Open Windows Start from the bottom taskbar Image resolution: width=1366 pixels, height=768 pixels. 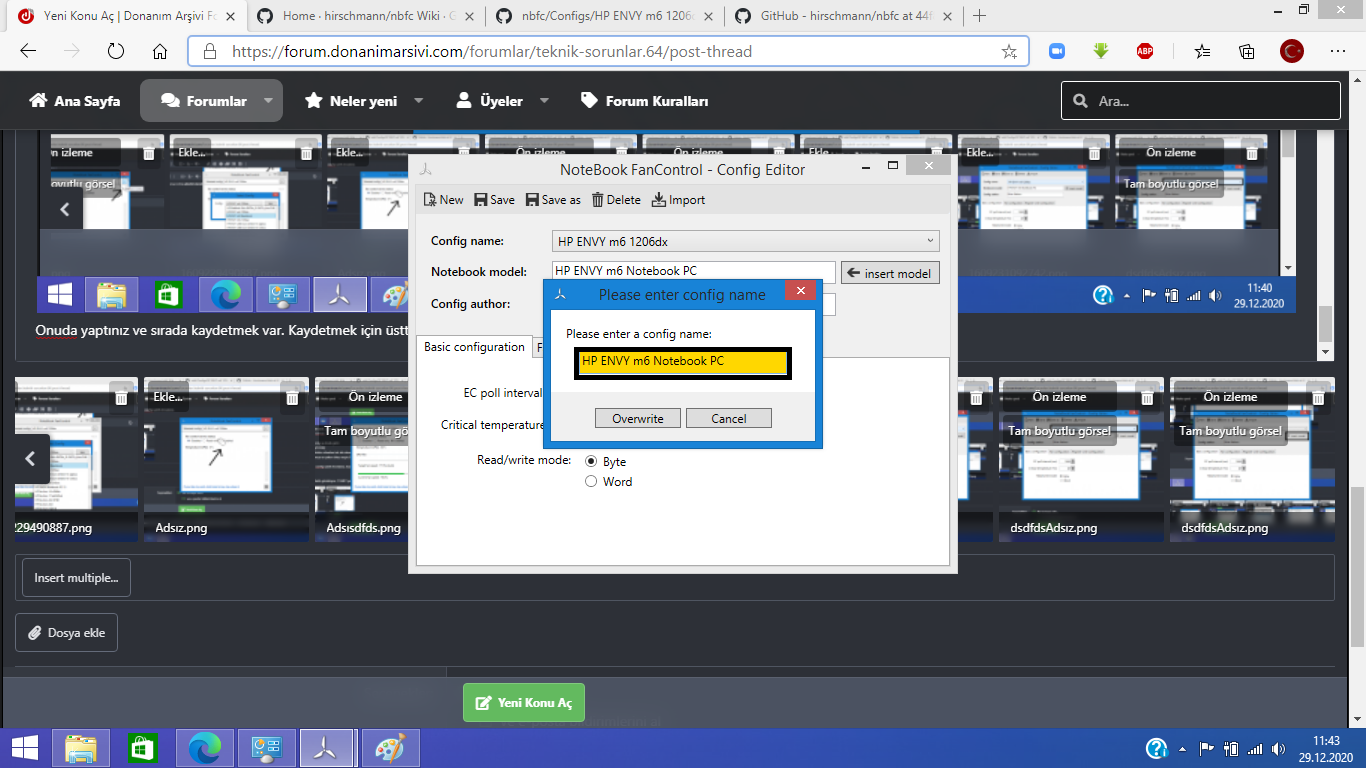pos(25,748)
